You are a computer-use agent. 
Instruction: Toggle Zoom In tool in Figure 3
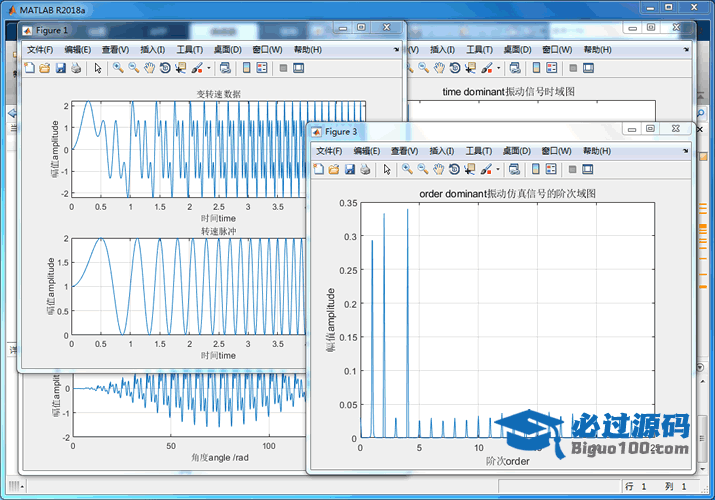tap(407, 170)
